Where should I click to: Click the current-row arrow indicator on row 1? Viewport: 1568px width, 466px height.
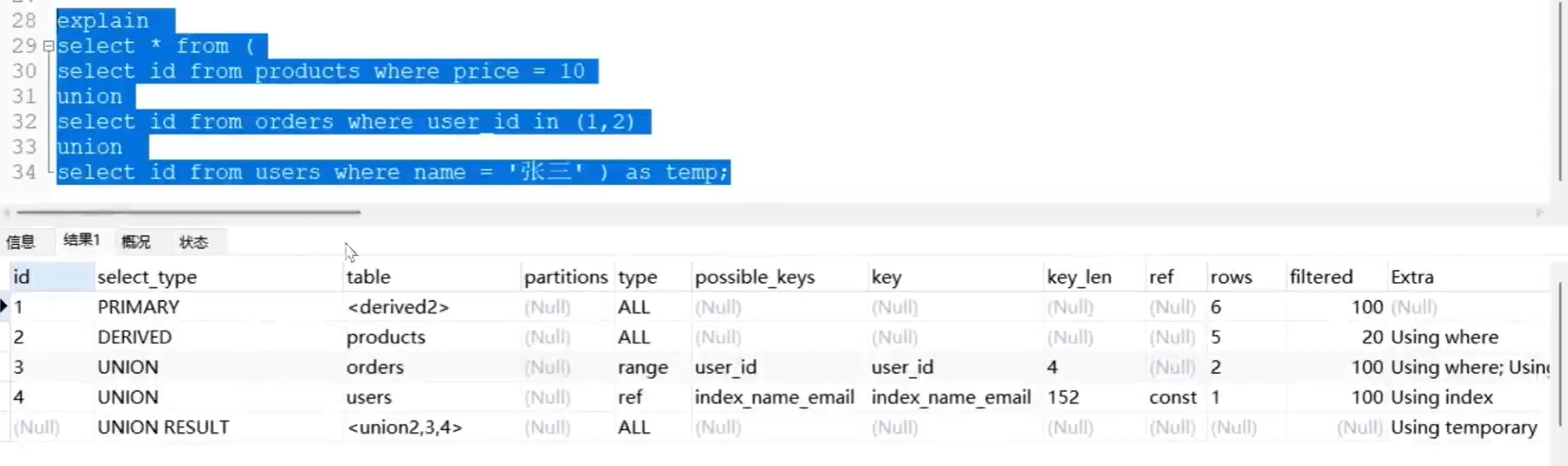click(x=4, y=307)
